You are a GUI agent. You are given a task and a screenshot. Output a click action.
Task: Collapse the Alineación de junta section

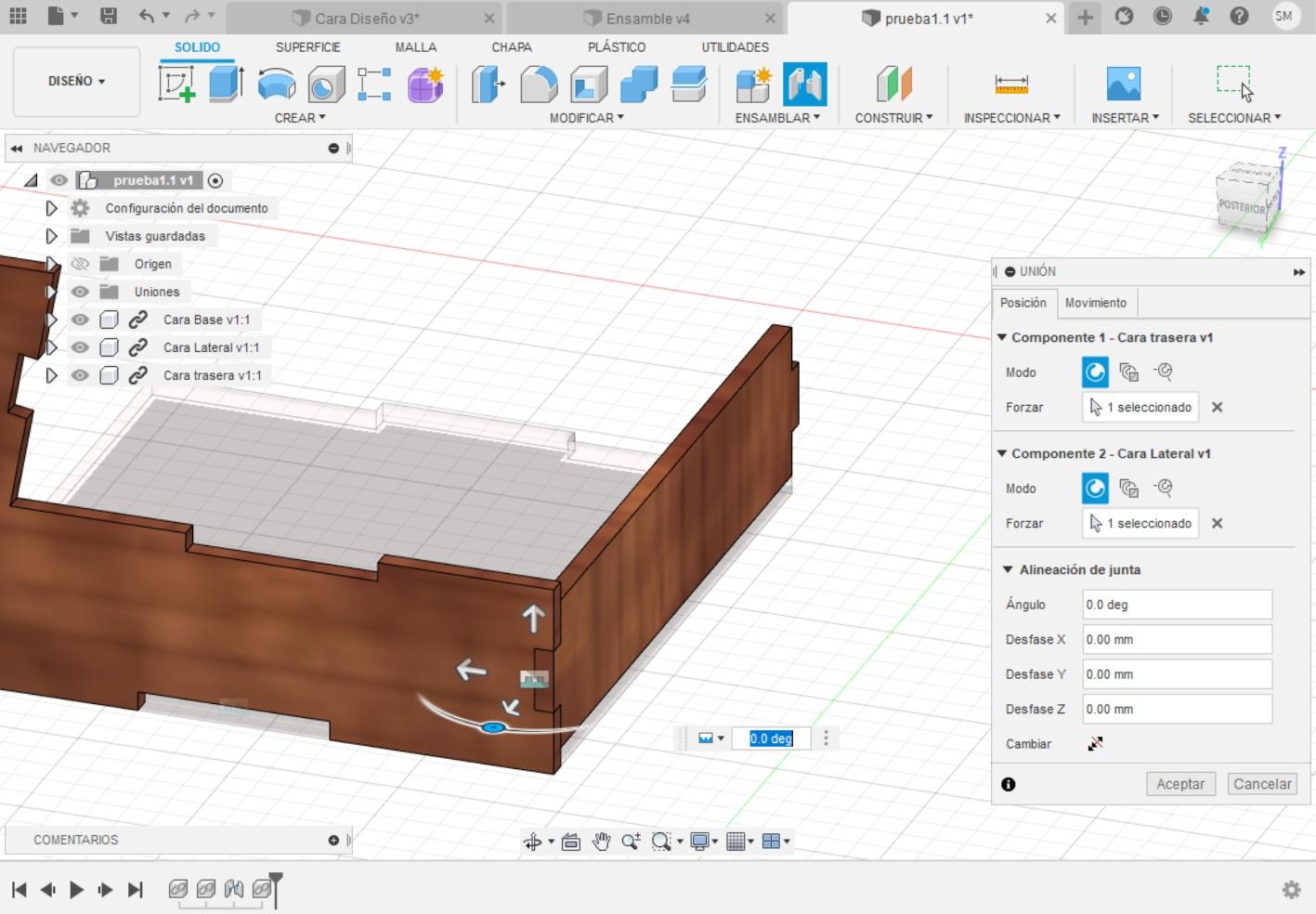[x=1008, y=569]
